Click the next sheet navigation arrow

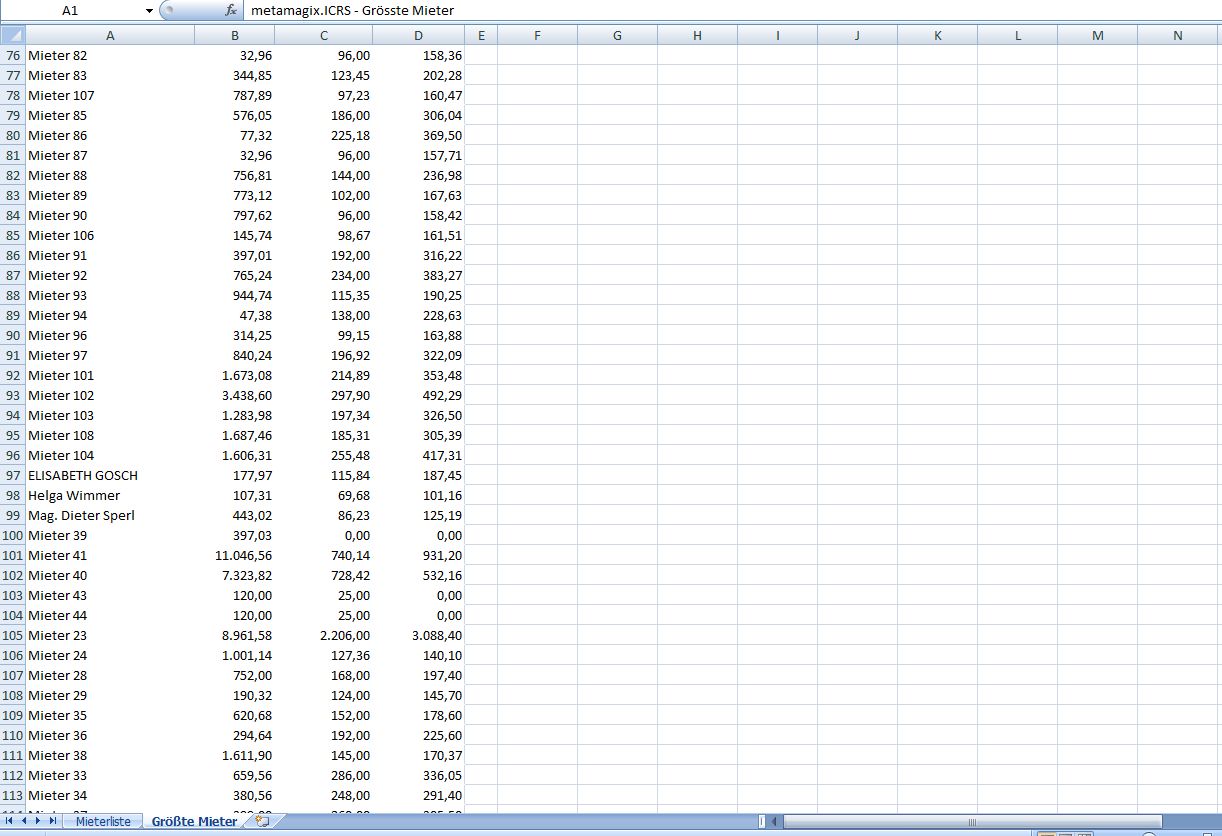[38, 821]
